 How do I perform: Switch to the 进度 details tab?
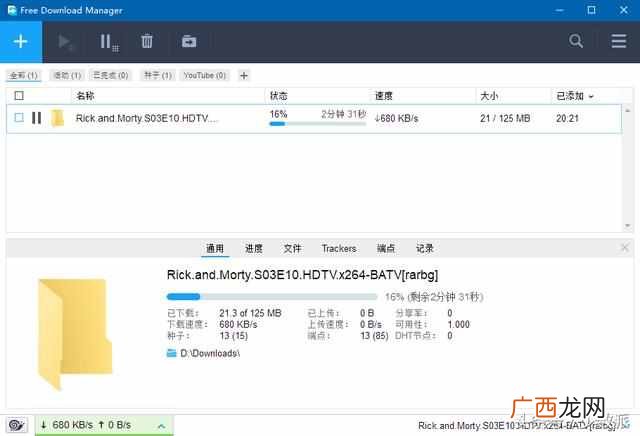point(253,248)
